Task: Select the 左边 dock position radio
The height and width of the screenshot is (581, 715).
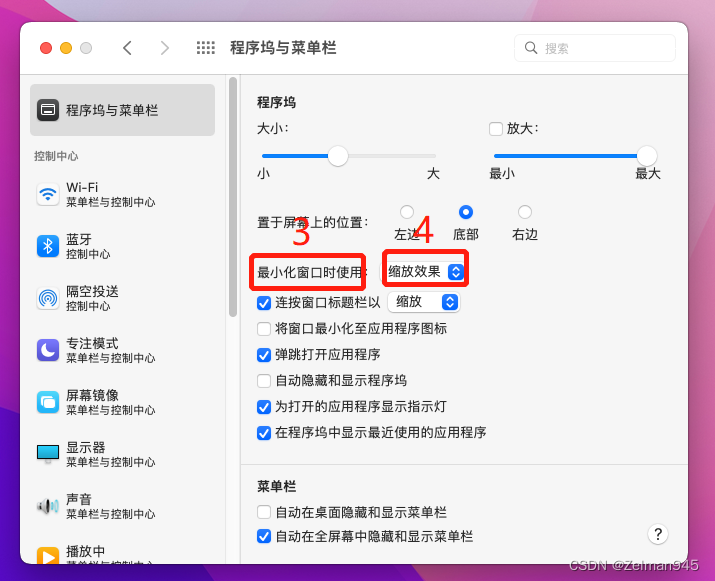Action: [x=407, y=212]
